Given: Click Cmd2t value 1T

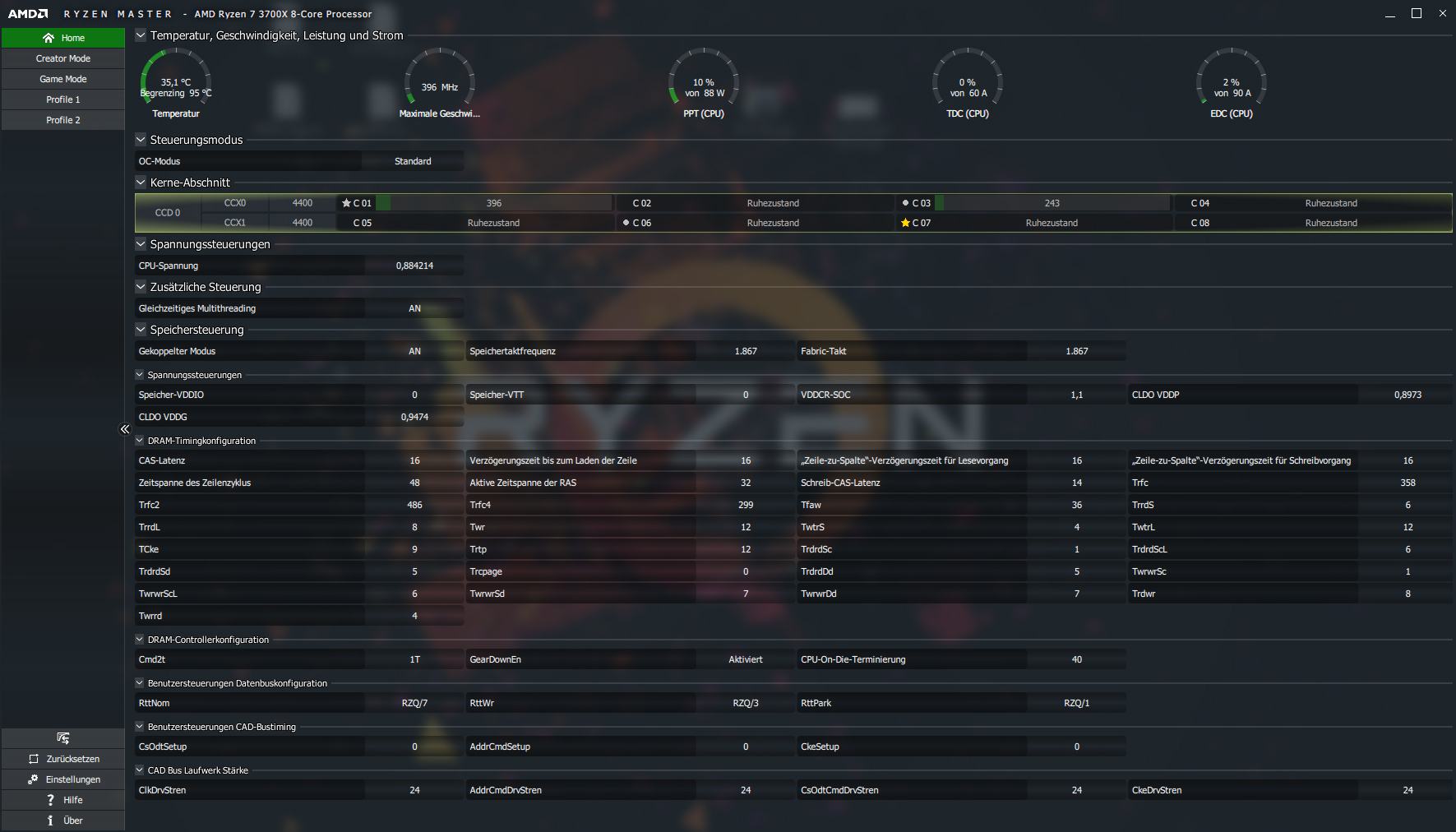Looking at the screenshot, I should pos(414,659).
